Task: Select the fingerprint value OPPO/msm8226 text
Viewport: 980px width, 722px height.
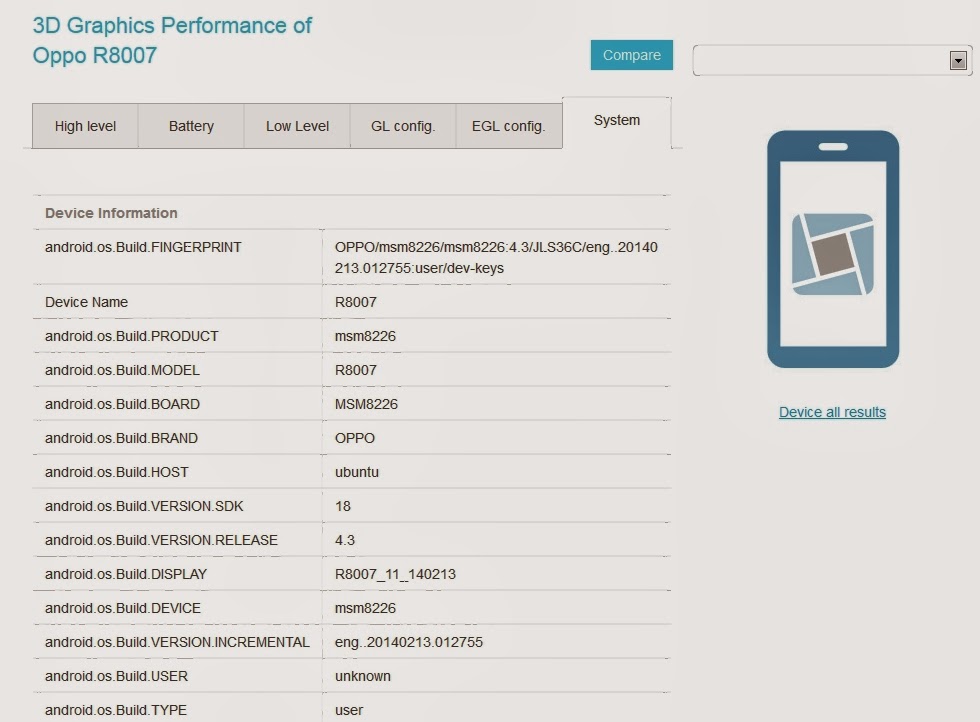Action: click(x=496, y=258)
